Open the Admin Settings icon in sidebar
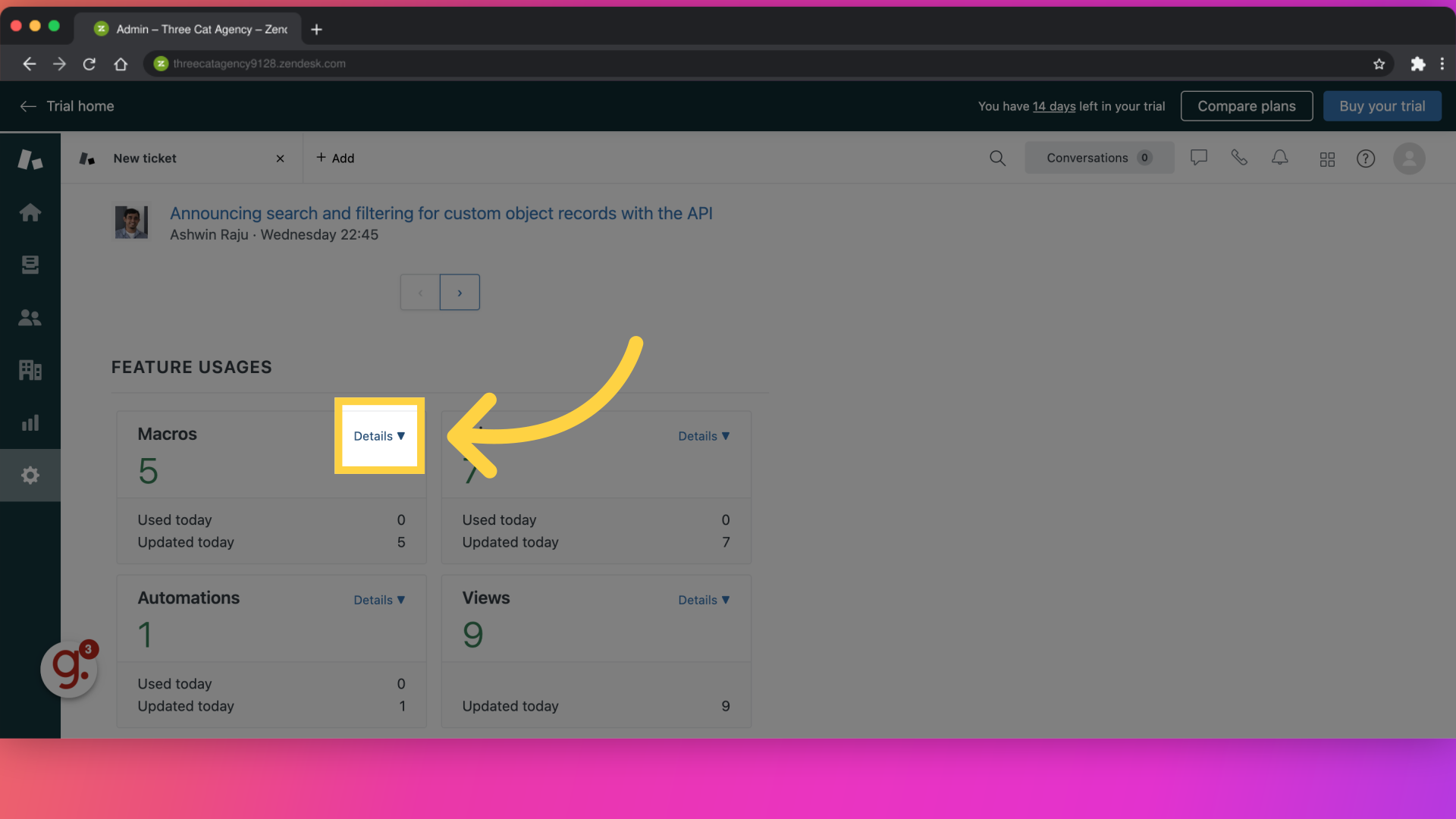The width and height of the screenshot is (1456, 819). tap(29, 475)
